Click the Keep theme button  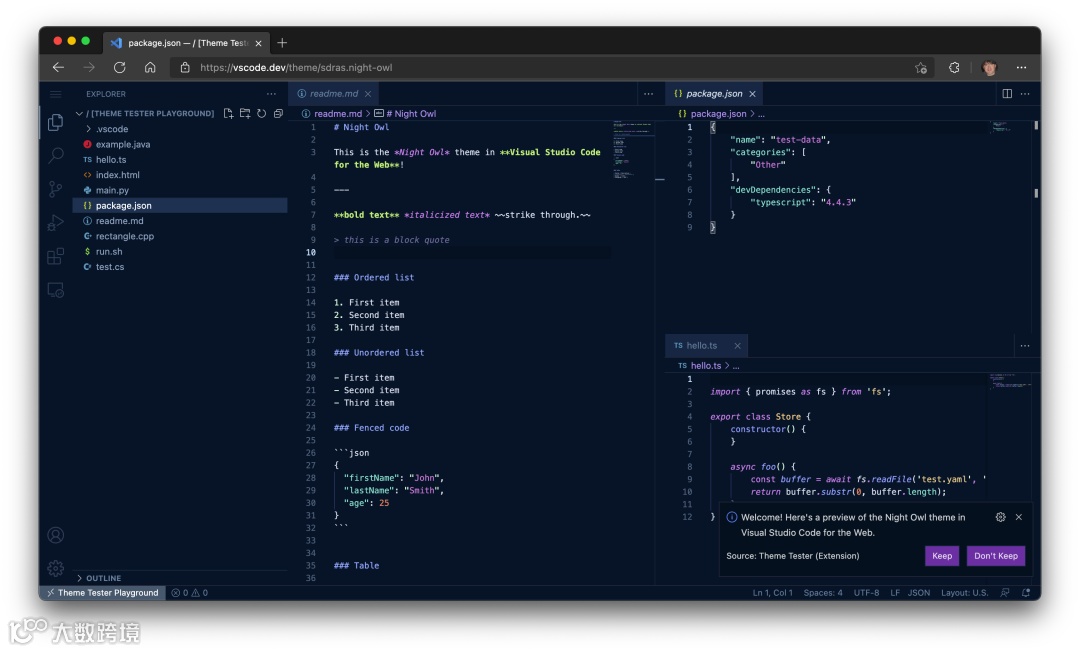coord(942,556)
